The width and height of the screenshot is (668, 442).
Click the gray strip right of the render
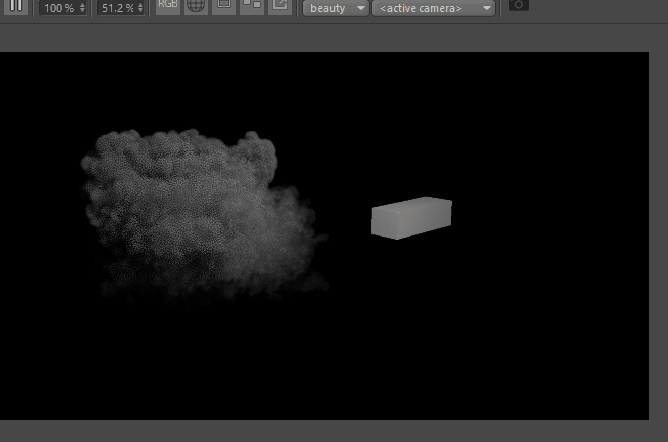(x=659, y=234)
